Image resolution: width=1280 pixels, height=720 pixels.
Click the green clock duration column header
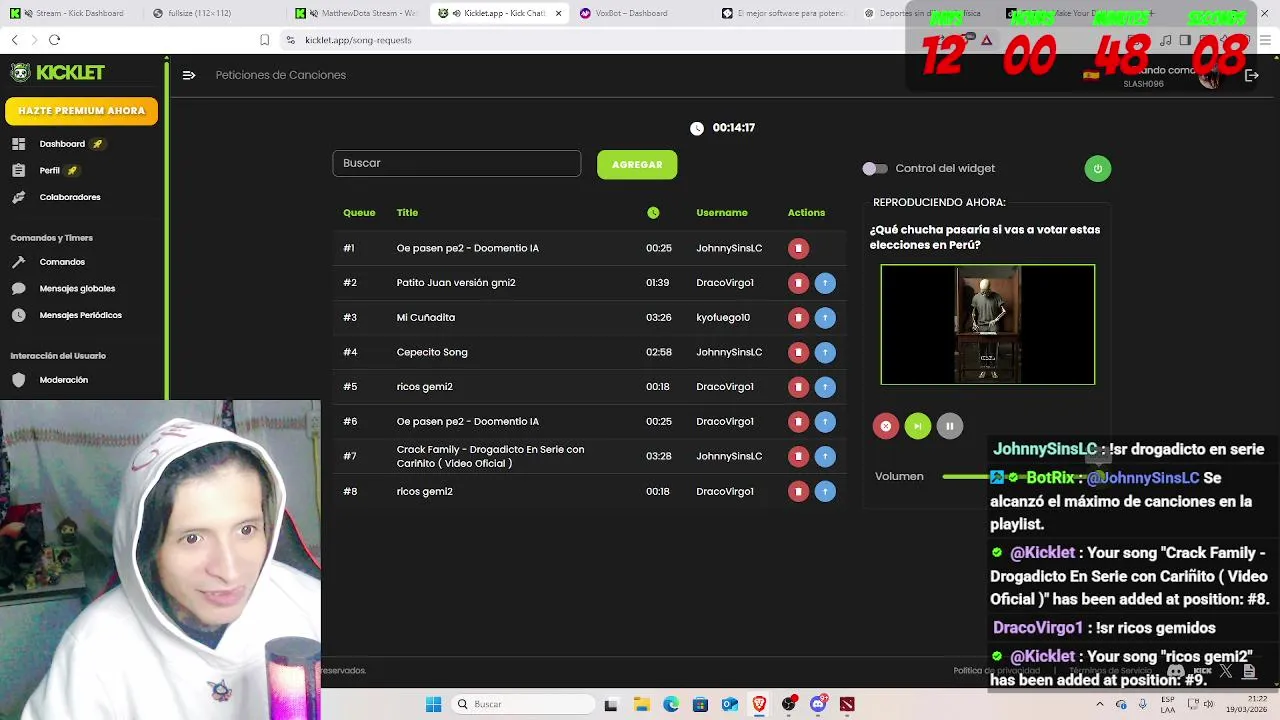click(x=653, y=212)
